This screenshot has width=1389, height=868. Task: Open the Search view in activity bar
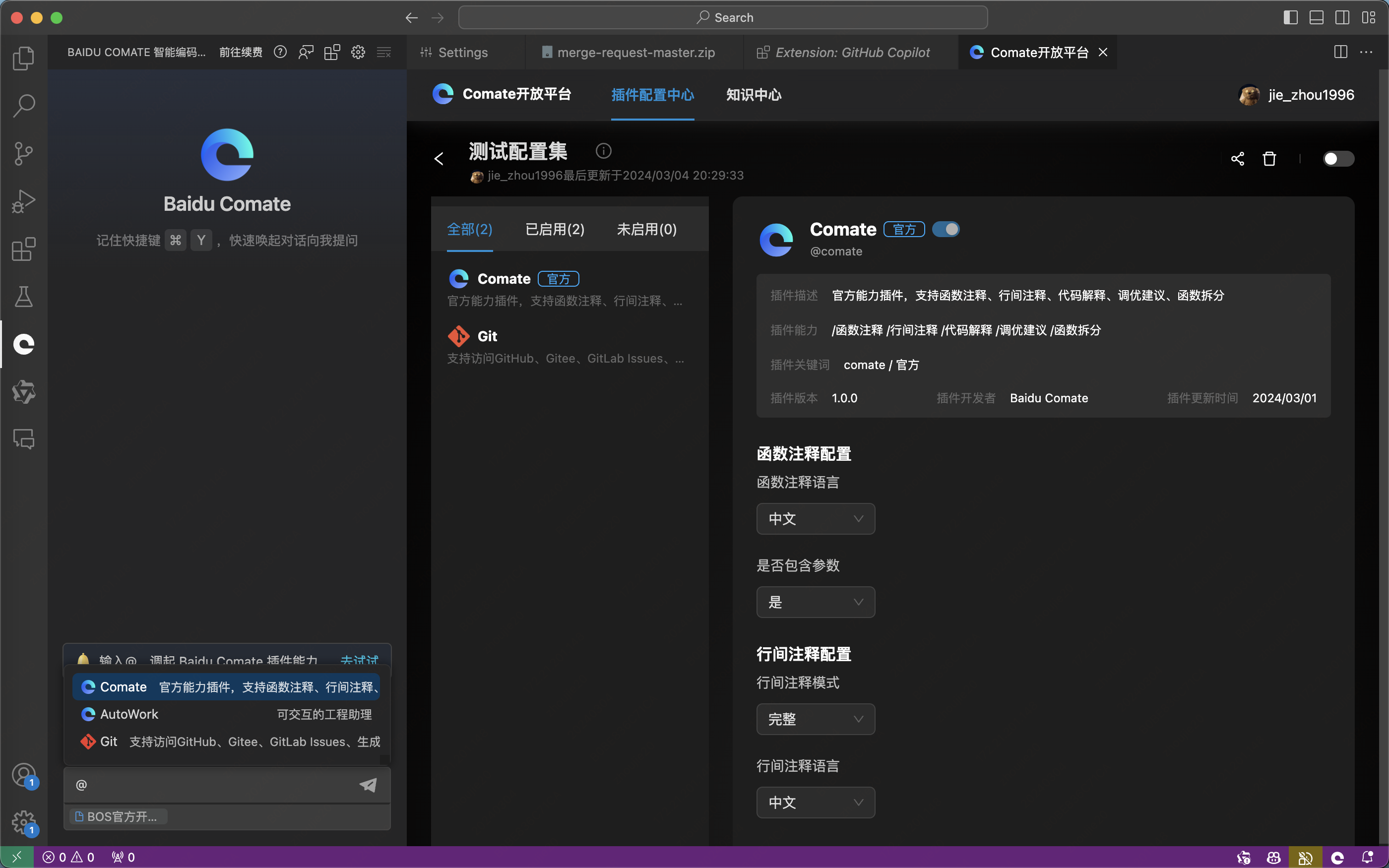click(x=23, y=106)
